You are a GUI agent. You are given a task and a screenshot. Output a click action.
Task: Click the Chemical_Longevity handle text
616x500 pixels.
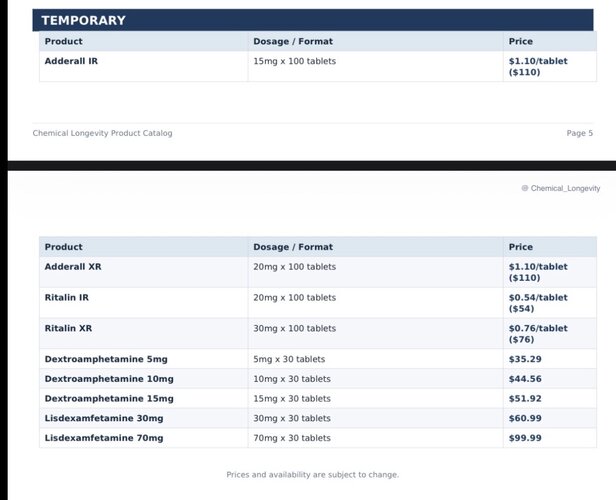(x=565, y=189)
